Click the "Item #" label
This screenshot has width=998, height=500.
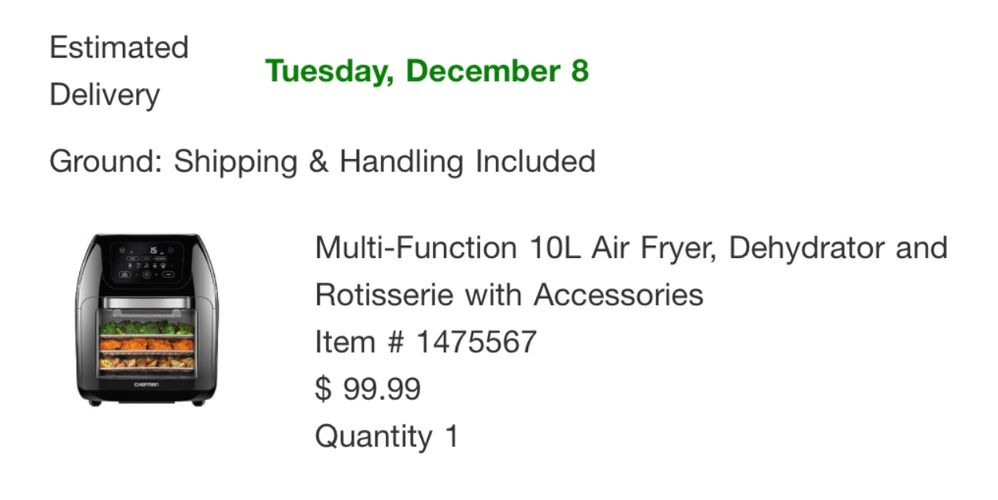point(359,342)
